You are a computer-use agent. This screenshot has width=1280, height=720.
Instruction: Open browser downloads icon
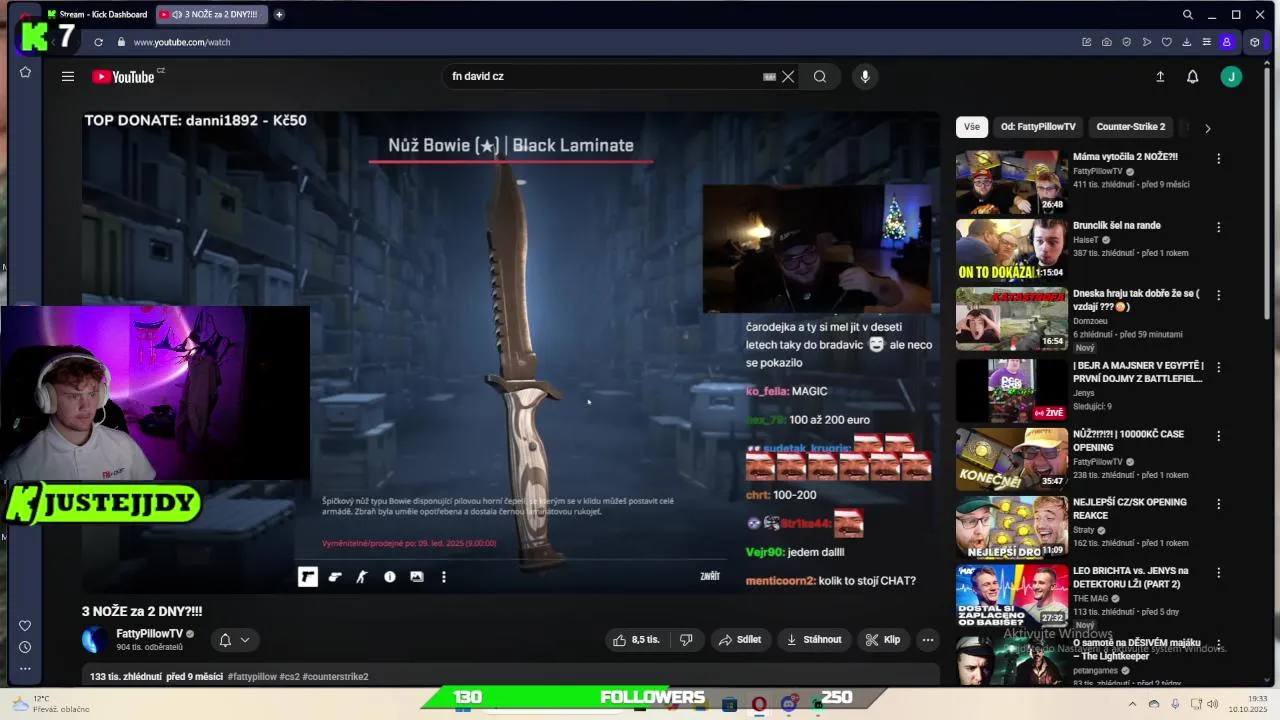pos(1186,42)
